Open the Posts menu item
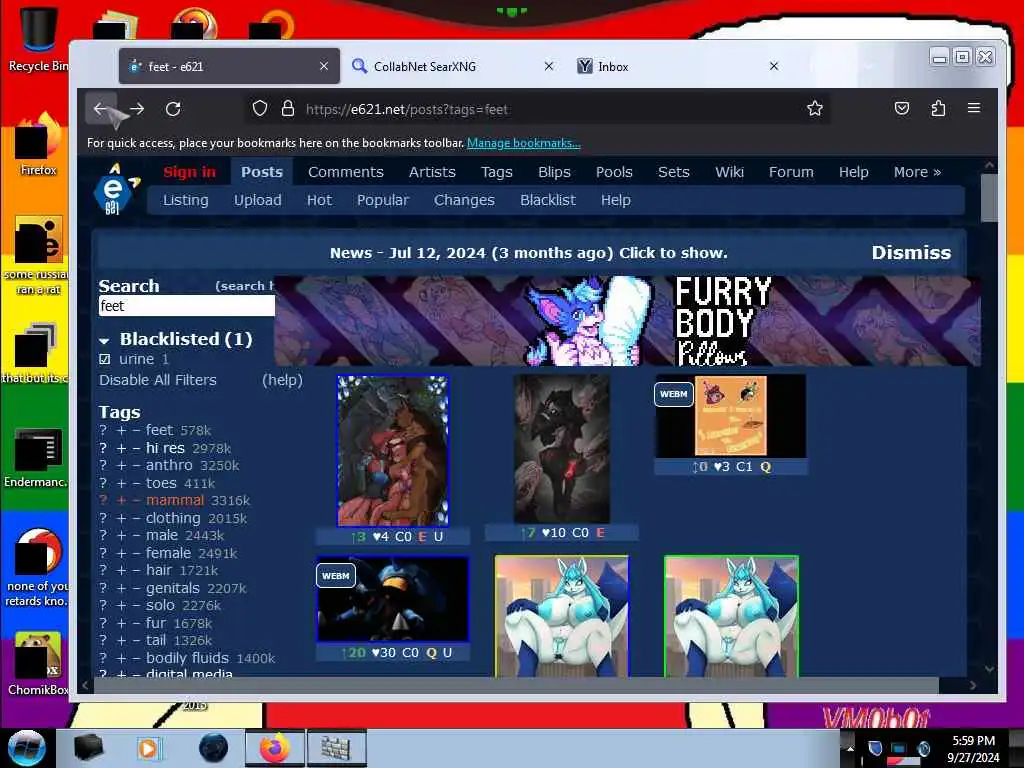This screenshot has width=1024, height=768. (262, 172)
